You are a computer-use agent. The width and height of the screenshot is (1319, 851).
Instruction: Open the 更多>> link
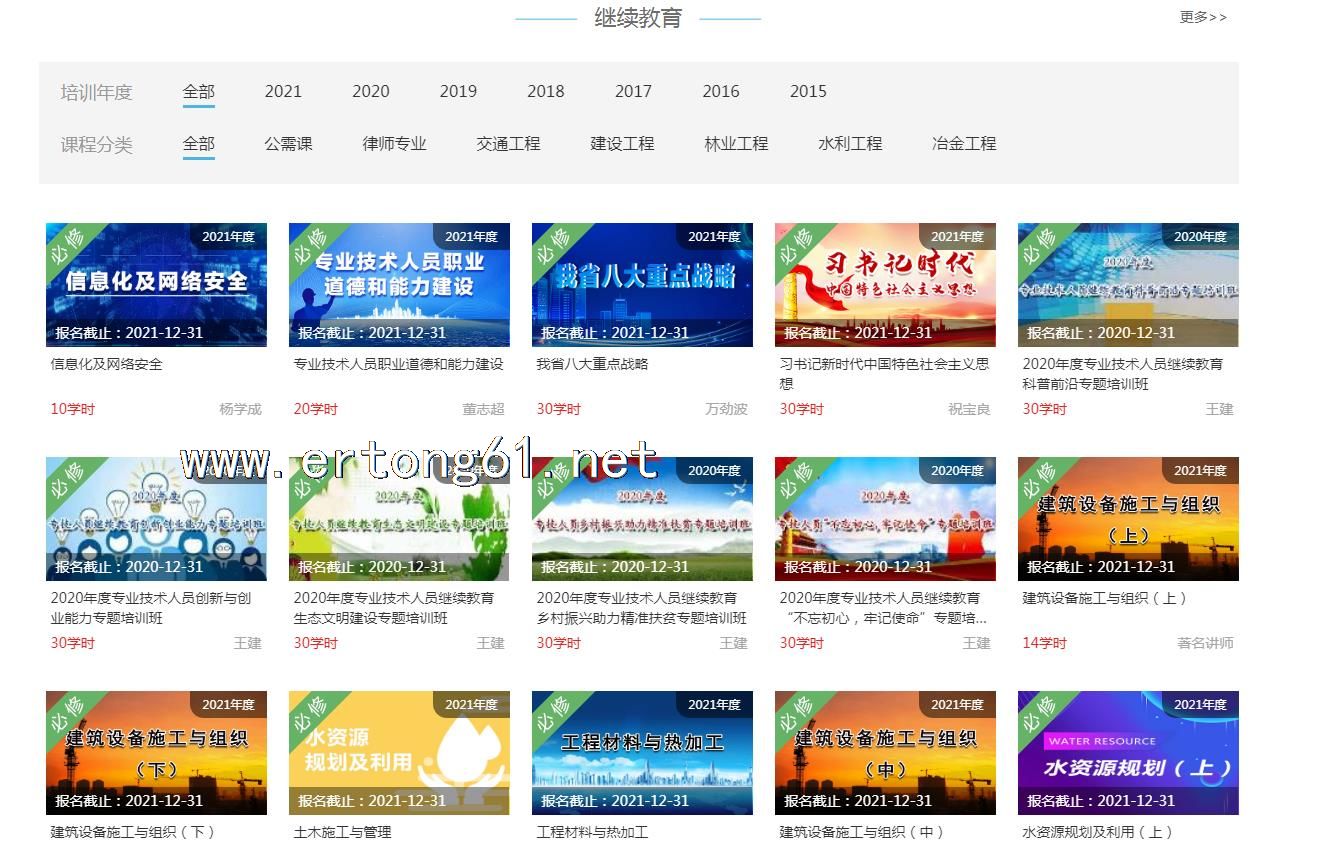click(x=1202, y=17)
